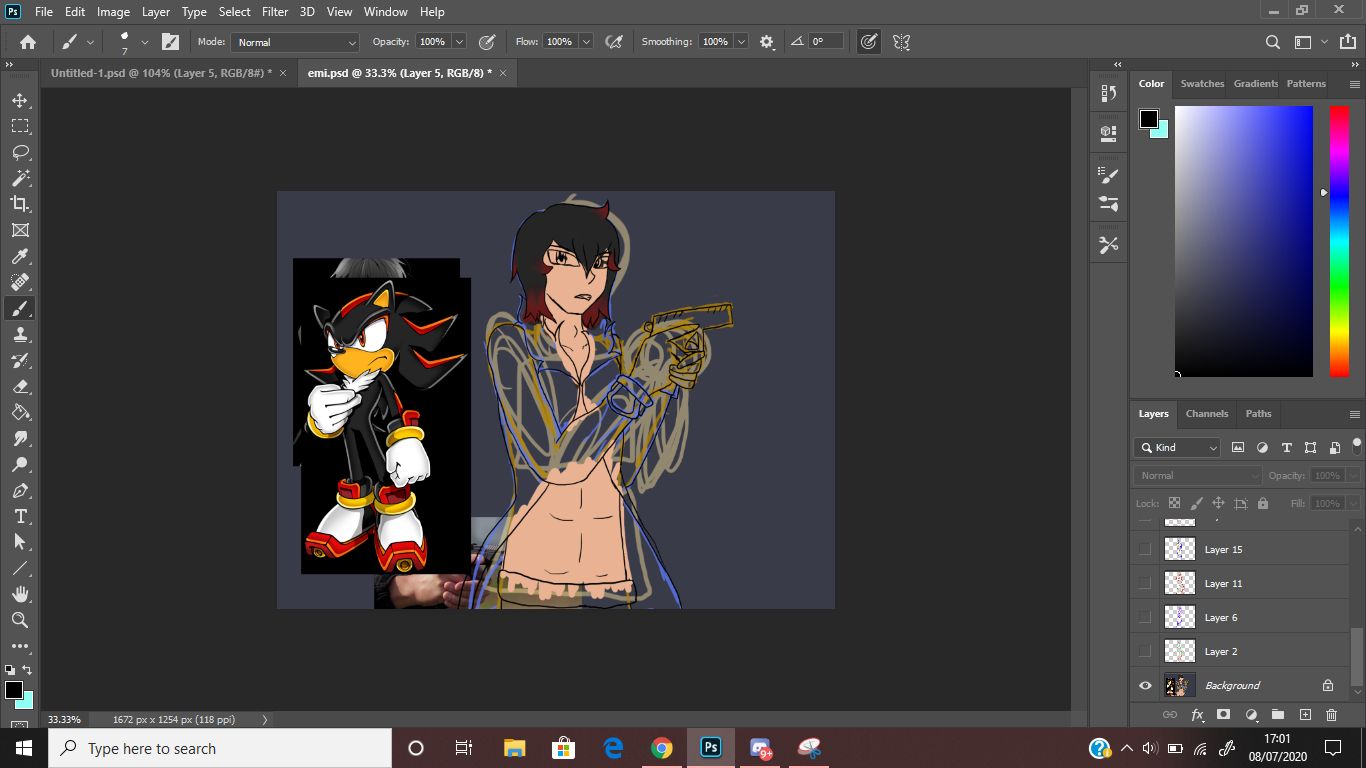Open the Window menu
The image size is (1366, 768).
pos(385,12)
